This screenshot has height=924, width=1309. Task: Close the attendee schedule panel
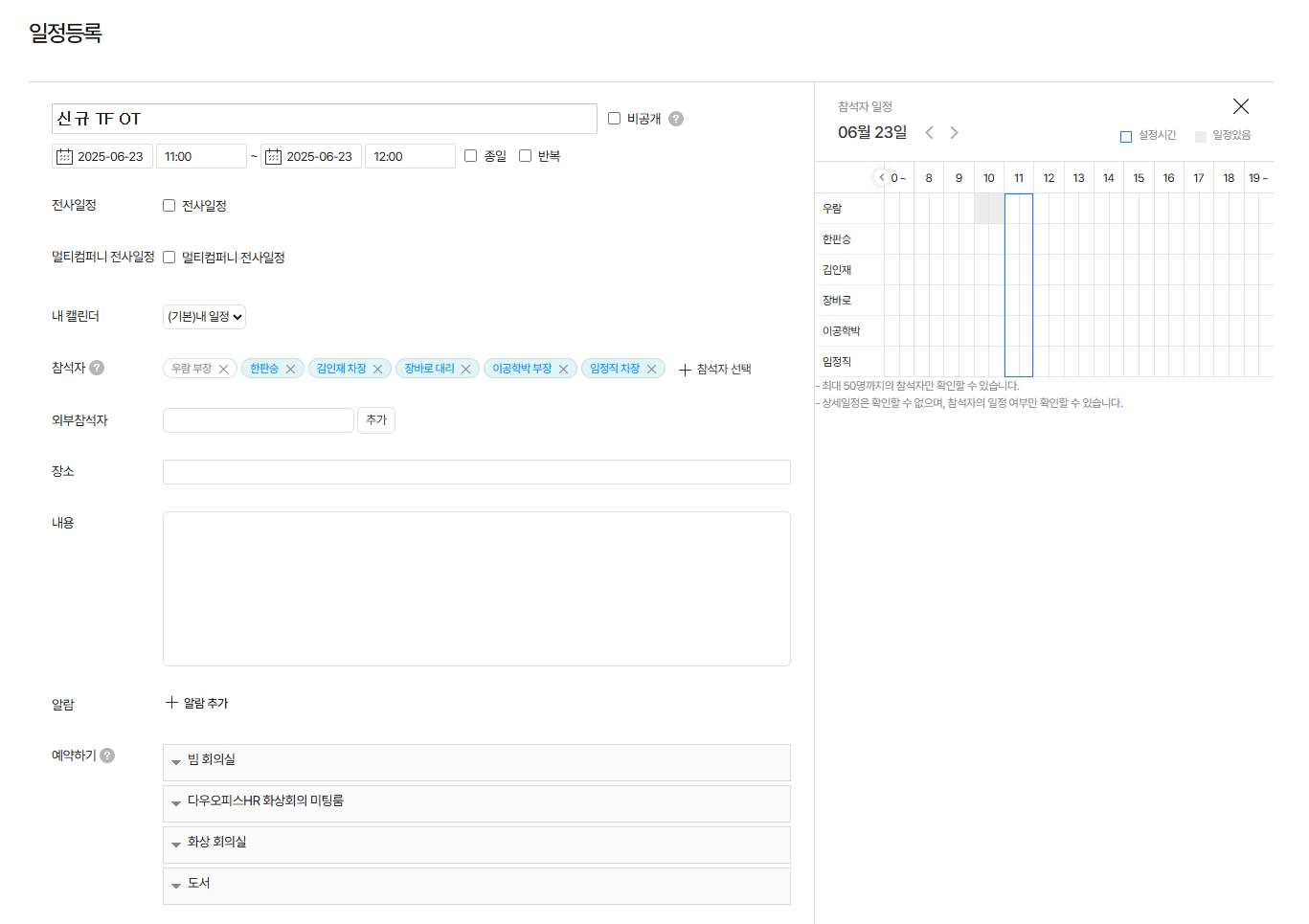1240,106
